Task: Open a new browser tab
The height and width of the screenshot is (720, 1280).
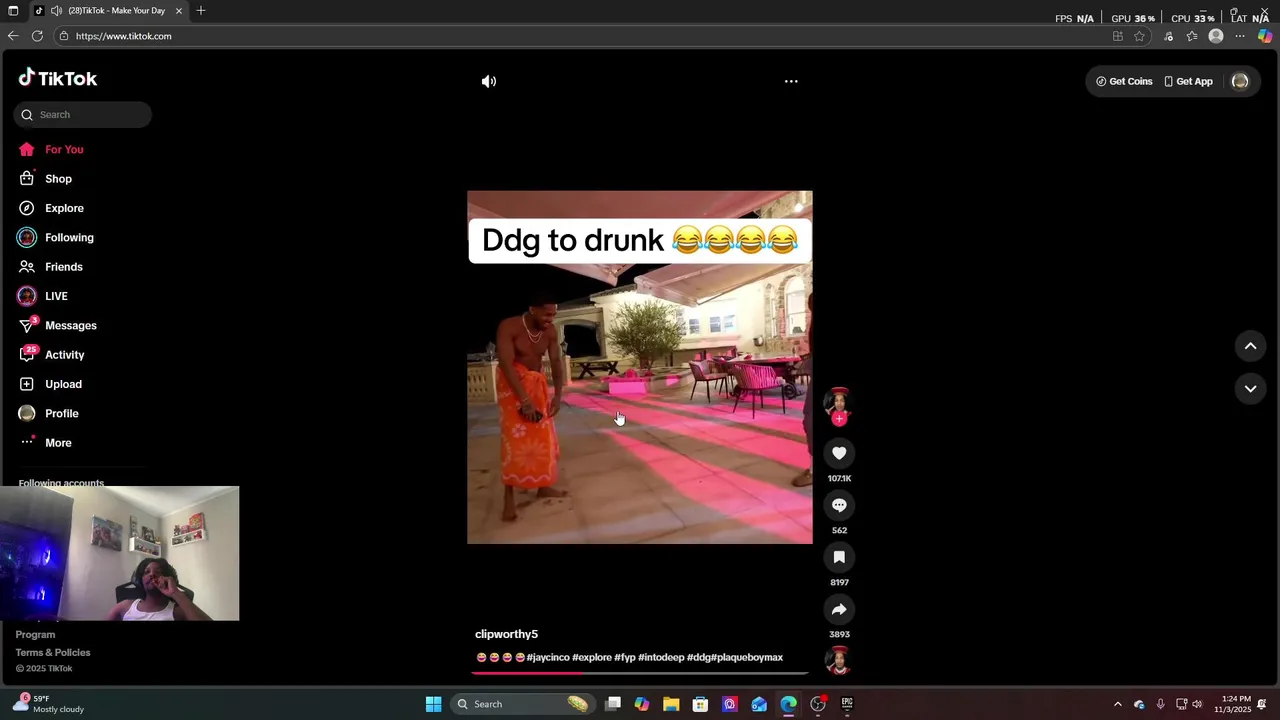Action: 201,11
